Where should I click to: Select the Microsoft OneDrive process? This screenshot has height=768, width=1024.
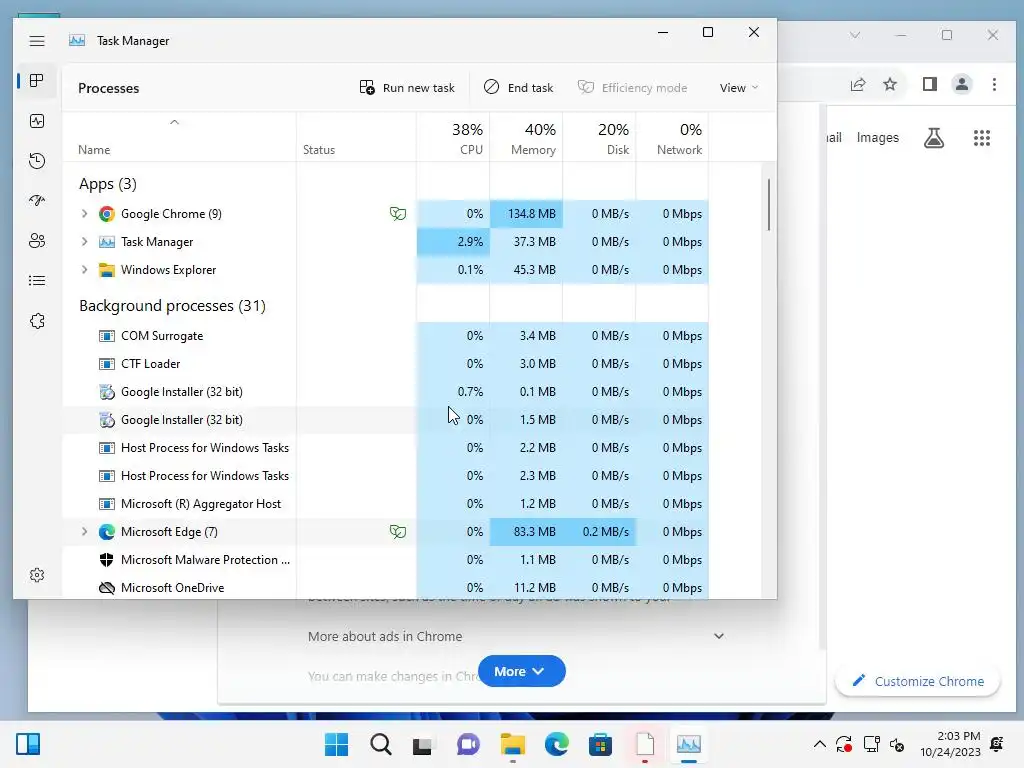385,588
